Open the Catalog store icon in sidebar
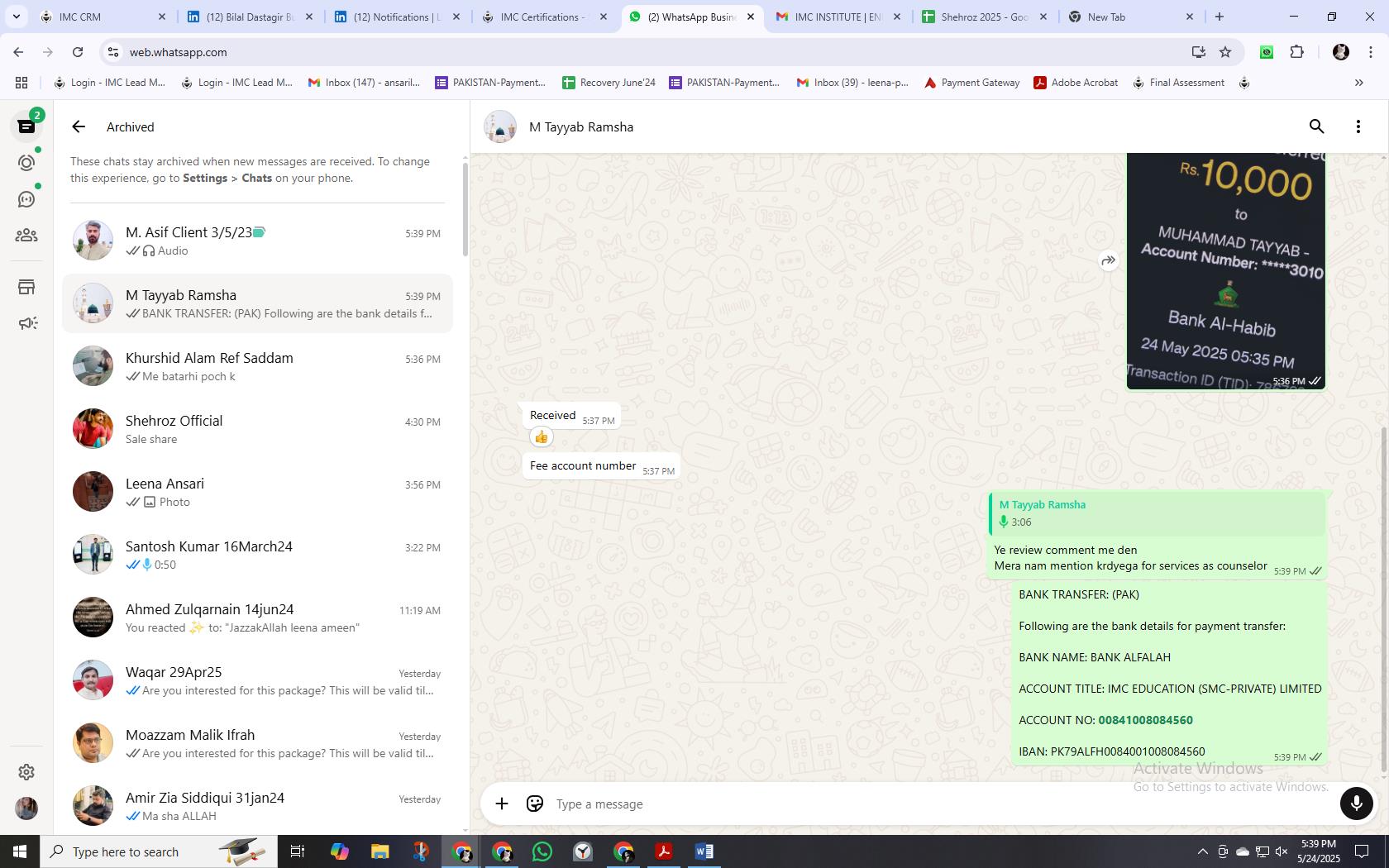Image resolution: width=1389 pixels, height=868 pixels. click(26, 287)
